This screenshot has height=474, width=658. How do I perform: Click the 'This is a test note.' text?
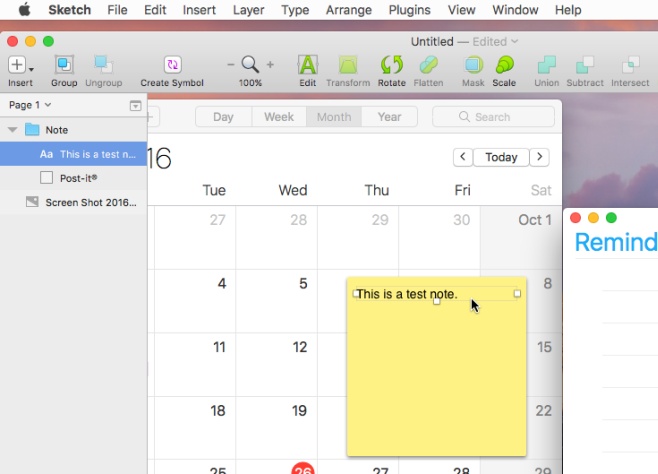click(407, 294)
